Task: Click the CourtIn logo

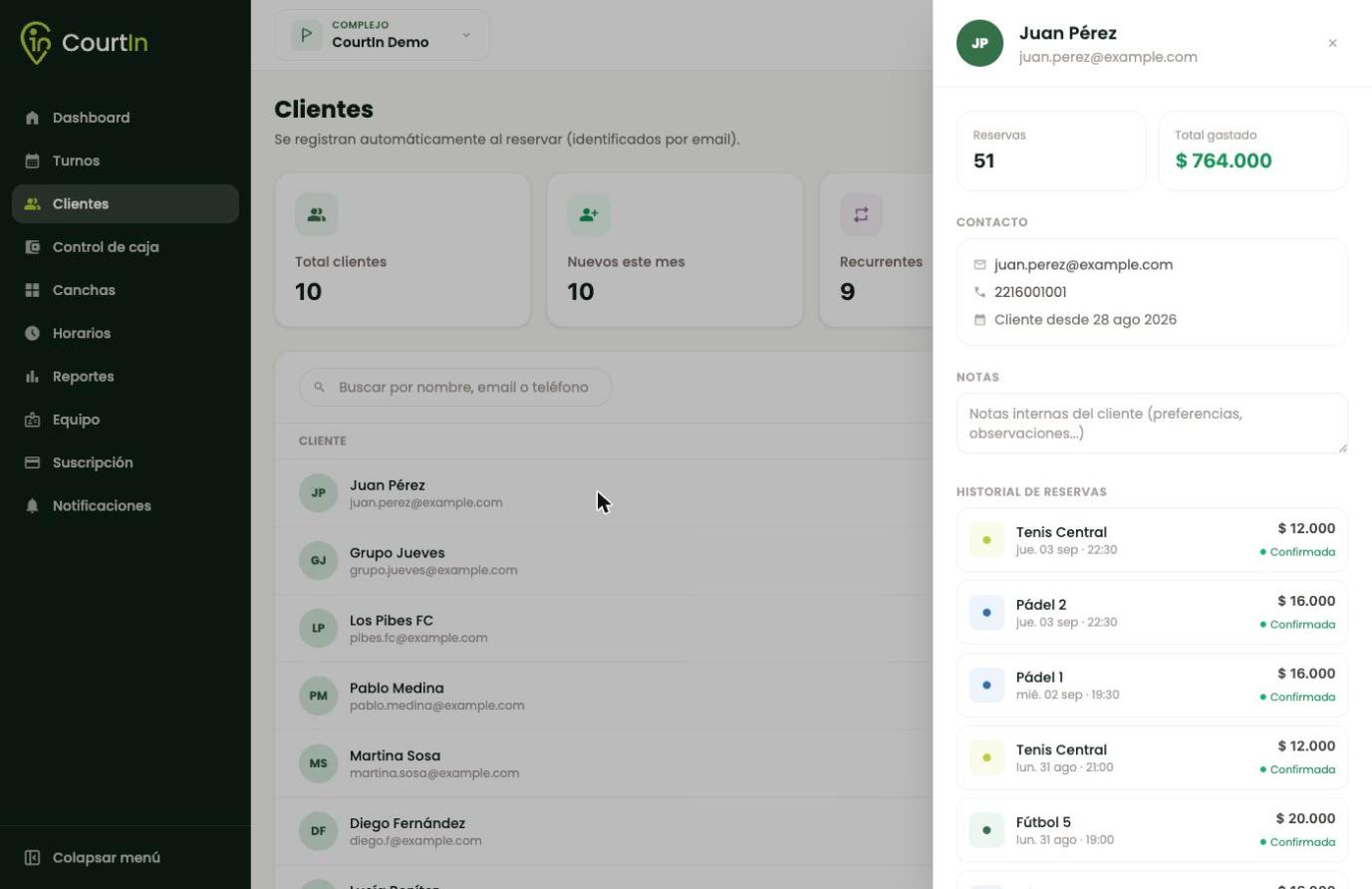Action: click(84, 42)
